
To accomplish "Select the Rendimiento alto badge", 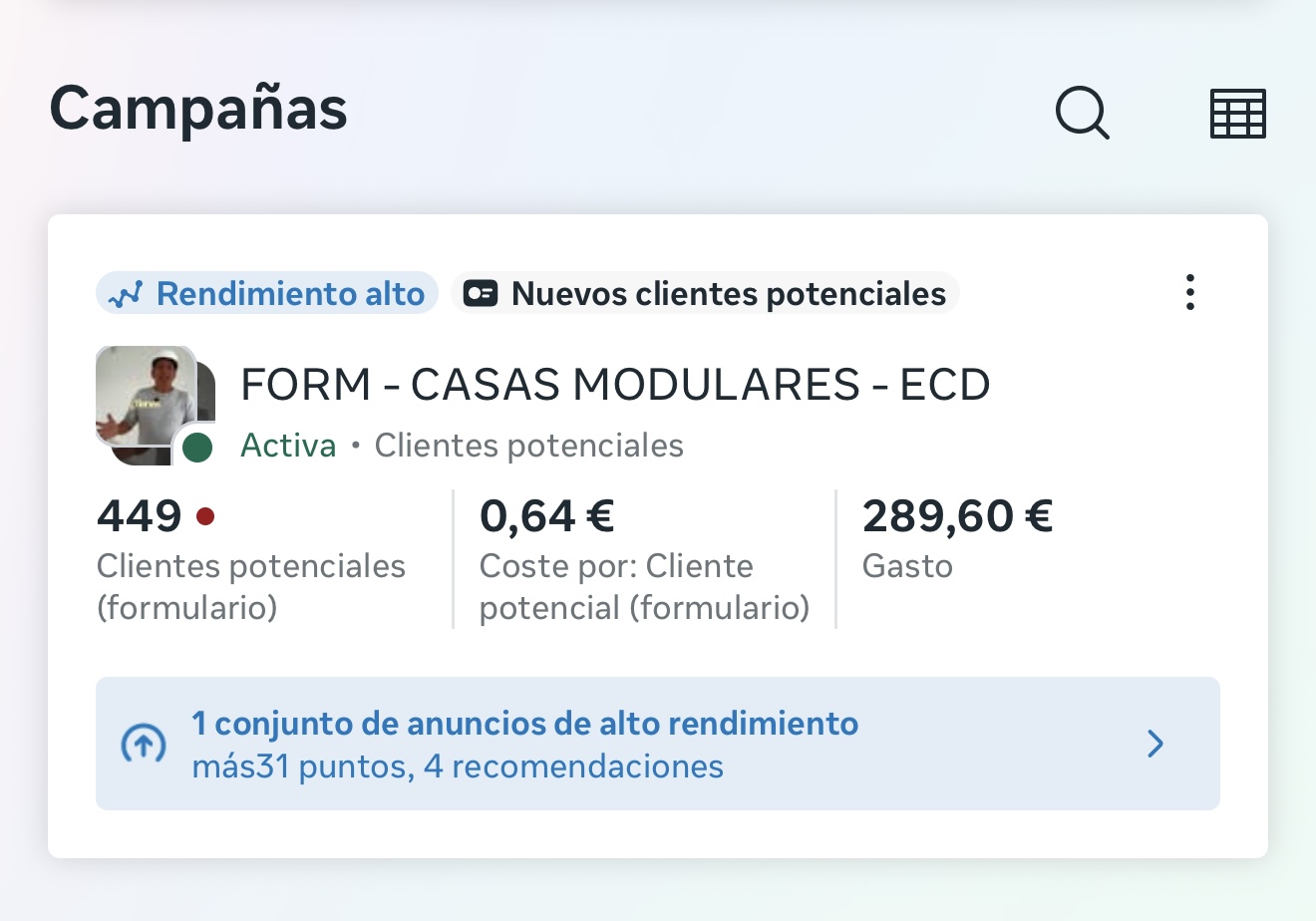I will pos(267,293).
